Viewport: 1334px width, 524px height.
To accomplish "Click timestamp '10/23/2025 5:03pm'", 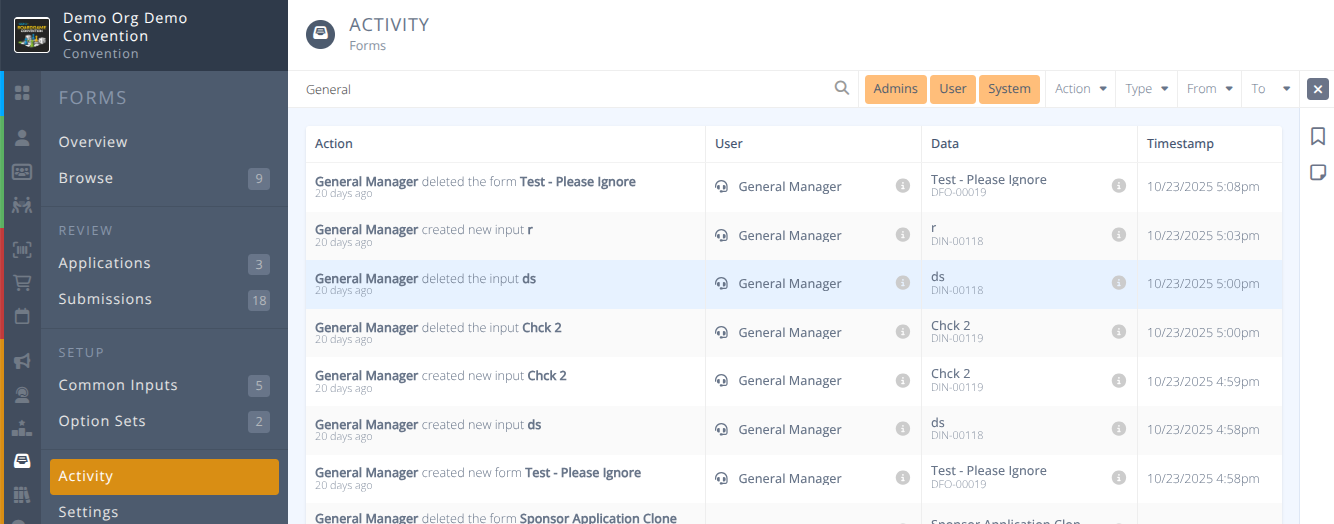I will point(1203,235).
